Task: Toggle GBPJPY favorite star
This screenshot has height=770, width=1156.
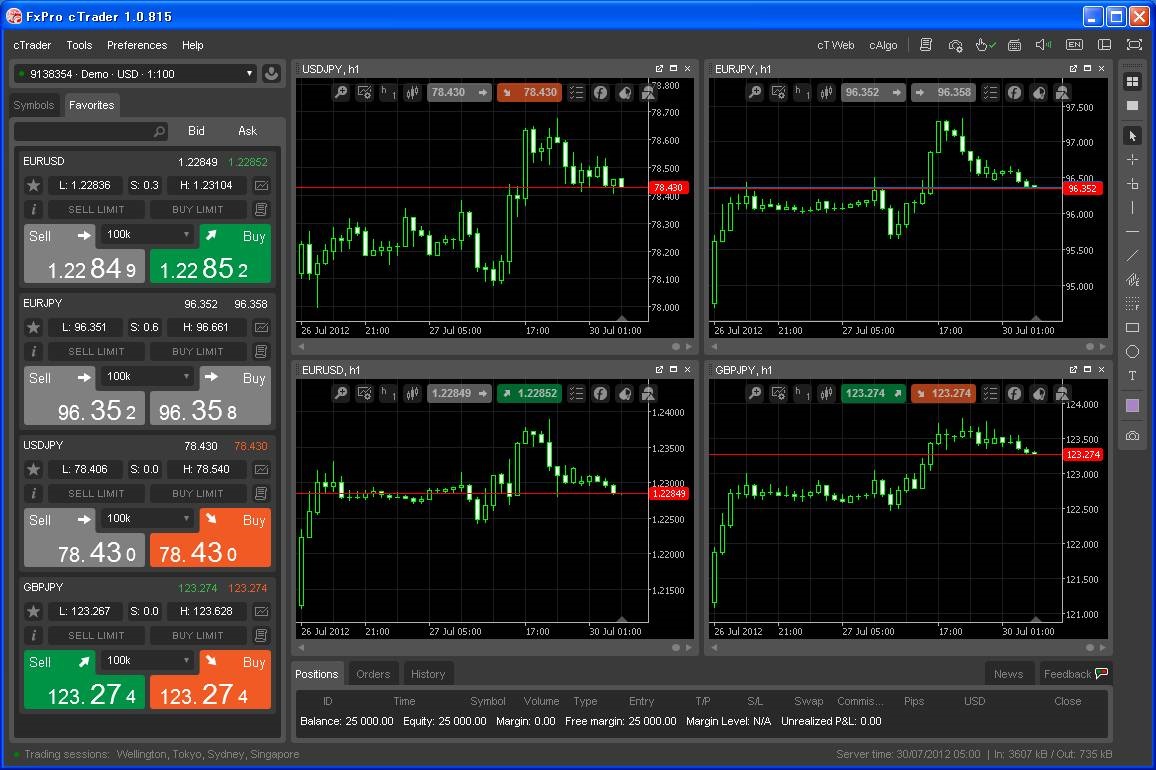Action: (x=33, y=611)
